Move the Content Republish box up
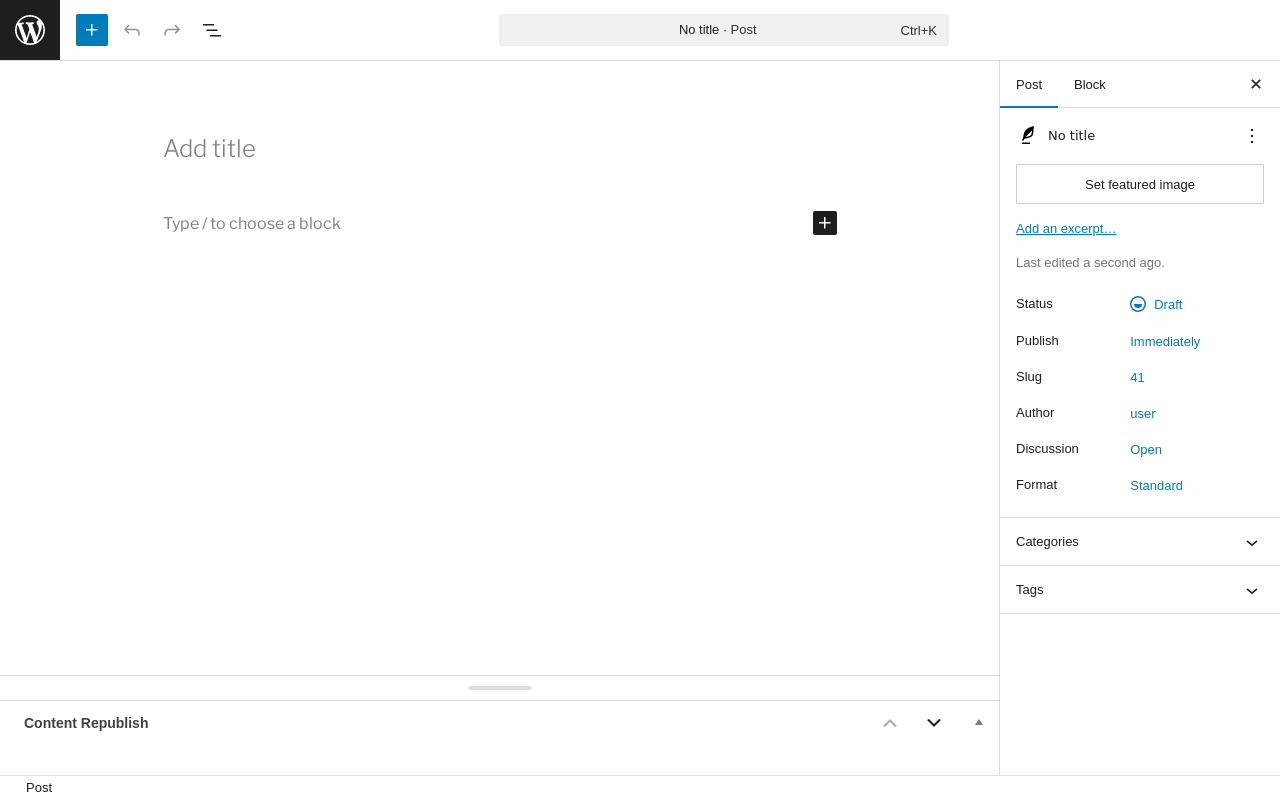Viewport: 1280px width, 800px height. (890, 723)
